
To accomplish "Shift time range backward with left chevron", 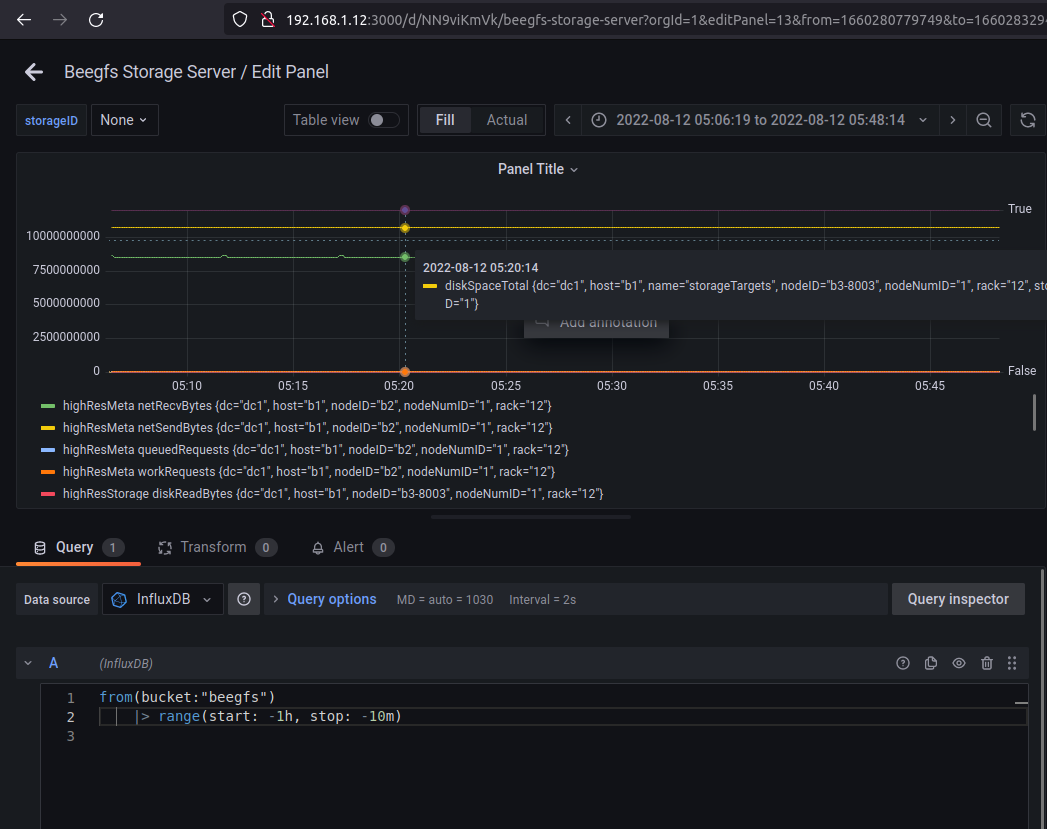I will point(568,120).
